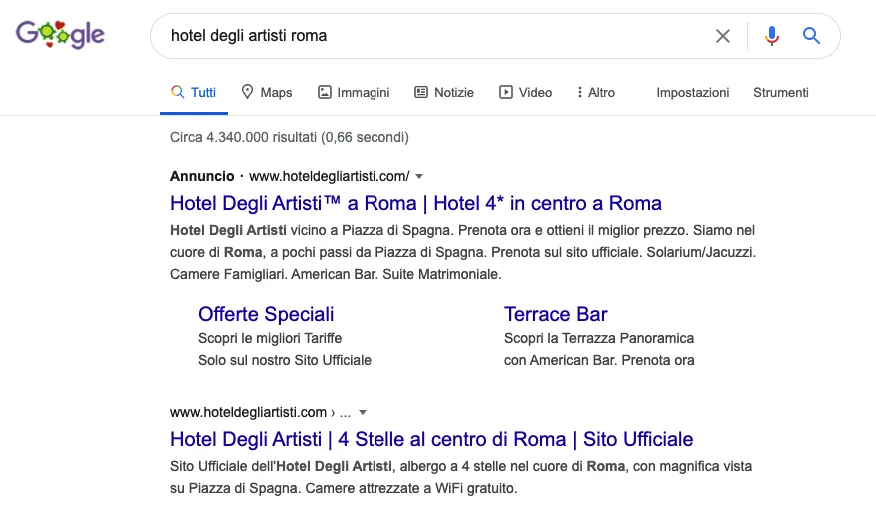Expand the organic result URL dropdown arrow
This screenshot has width=876, height=520.
pyautogui.click(x=363, y=413)
